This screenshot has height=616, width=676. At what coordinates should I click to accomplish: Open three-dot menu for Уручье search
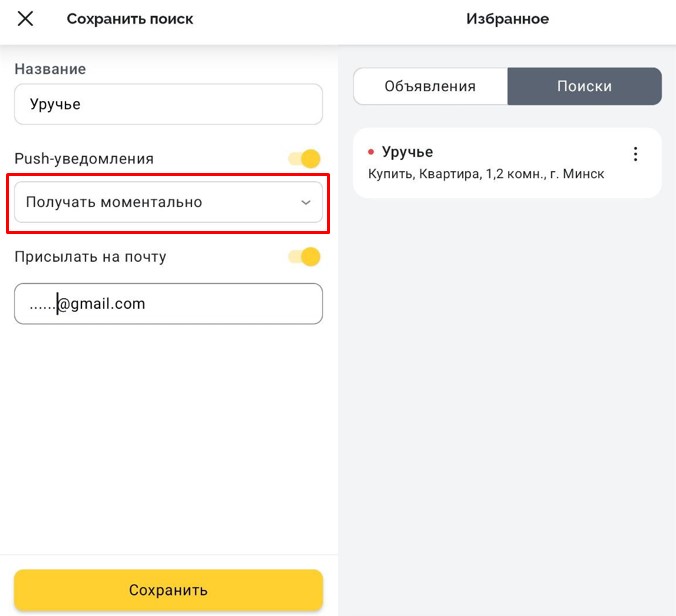point(634,154)
